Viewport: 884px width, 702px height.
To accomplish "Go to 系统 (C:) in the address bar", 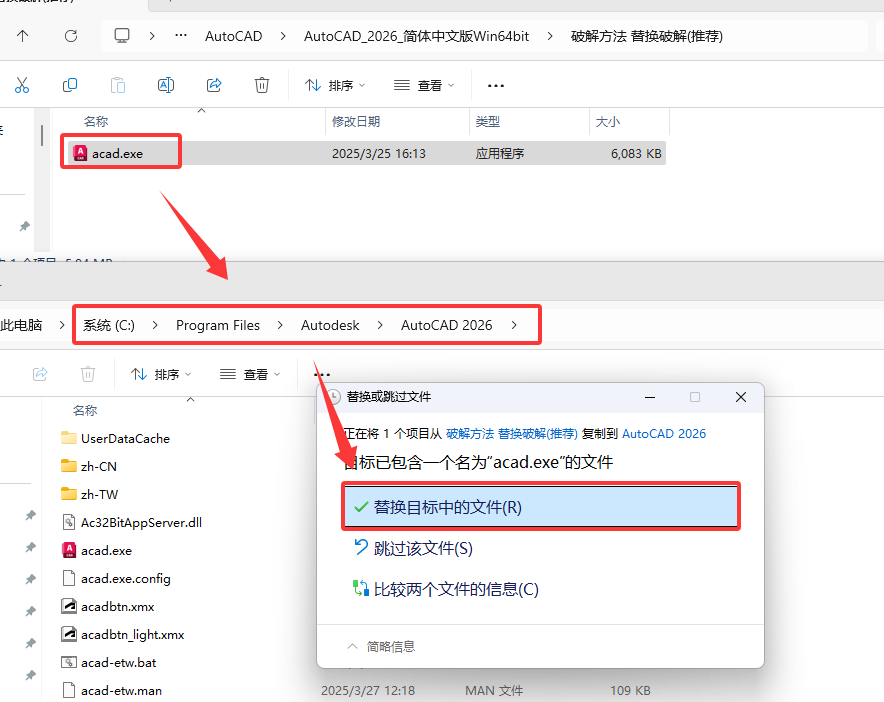I will point(109,325).
